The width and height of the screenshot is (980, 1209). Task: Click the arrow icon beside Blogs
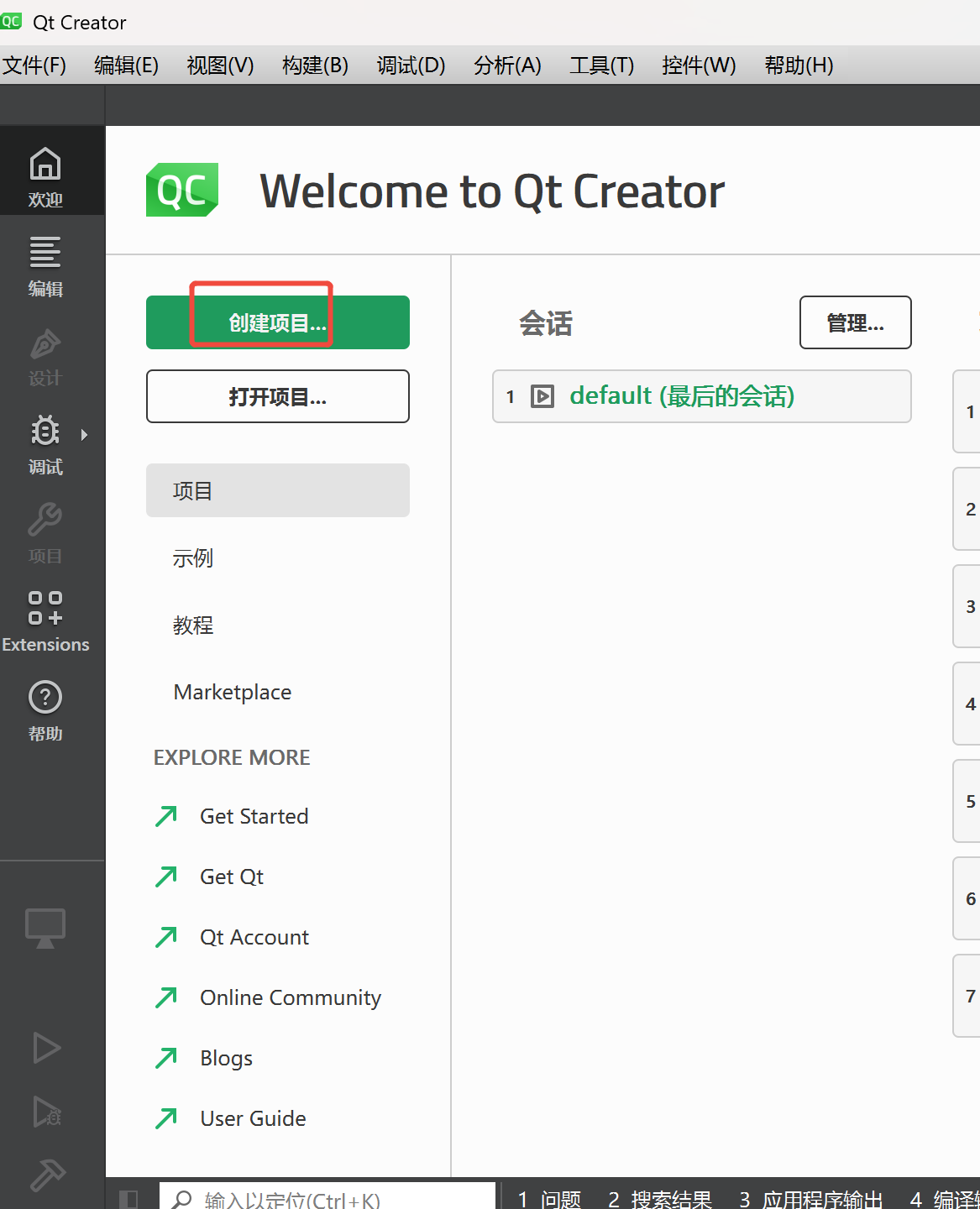click(x=166, y=1058)
